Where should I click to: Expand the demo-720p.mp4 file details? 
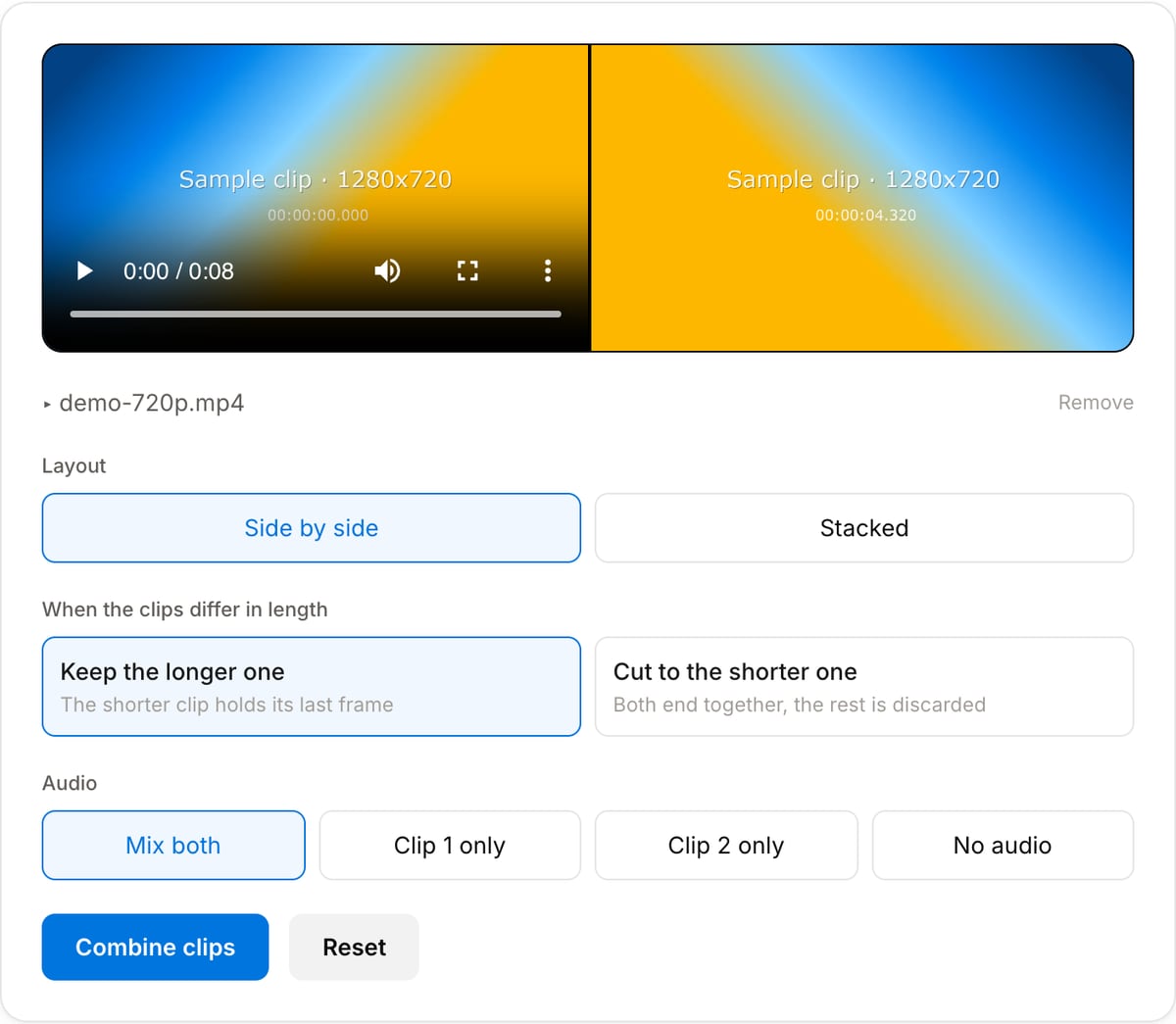[47, 404]
